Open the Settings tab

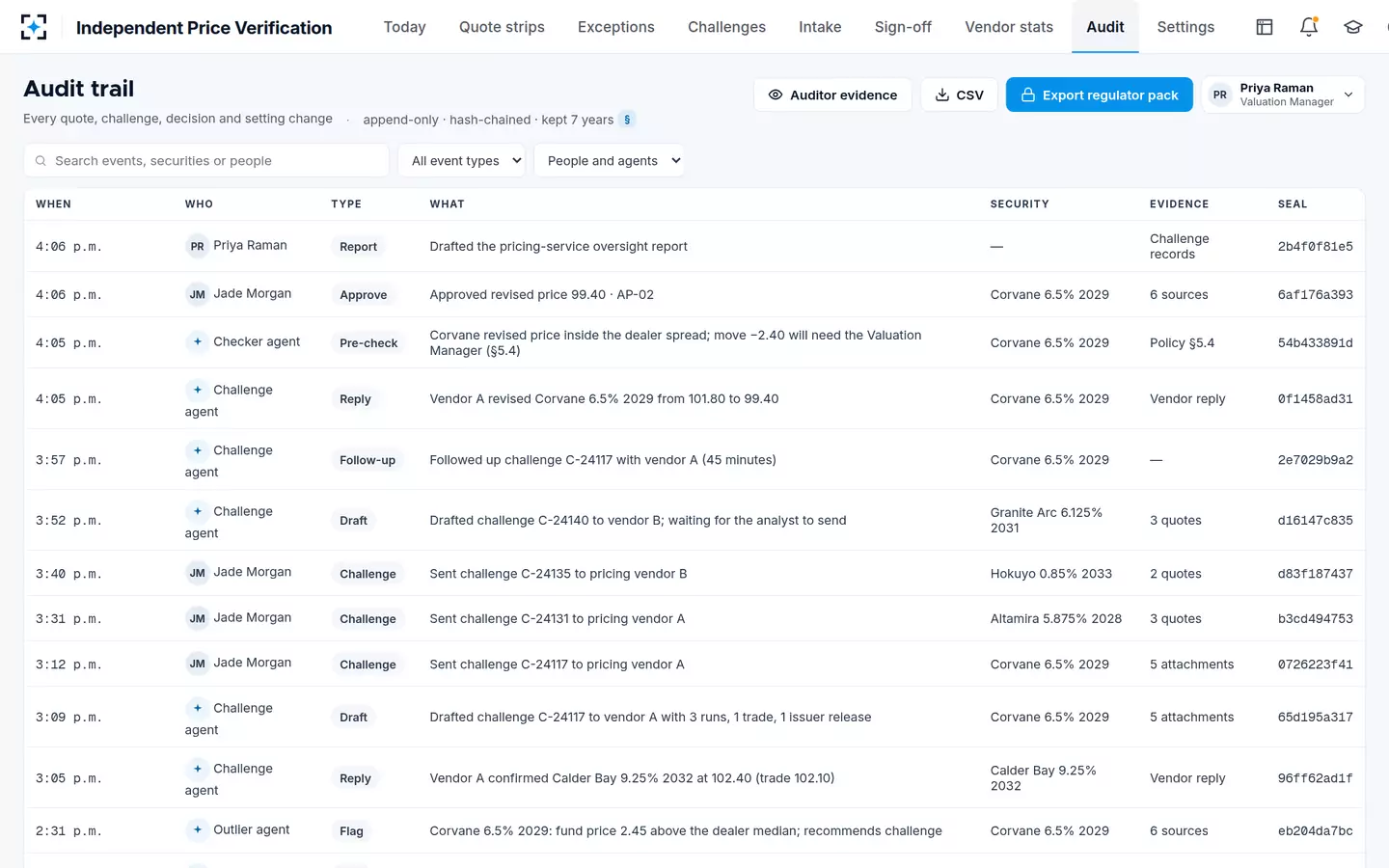(x=1185, y=27)
